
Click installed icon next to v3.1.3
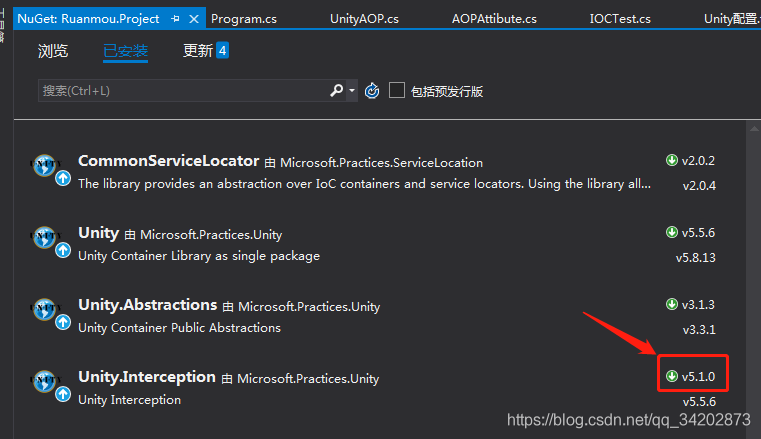pos(672,304)
